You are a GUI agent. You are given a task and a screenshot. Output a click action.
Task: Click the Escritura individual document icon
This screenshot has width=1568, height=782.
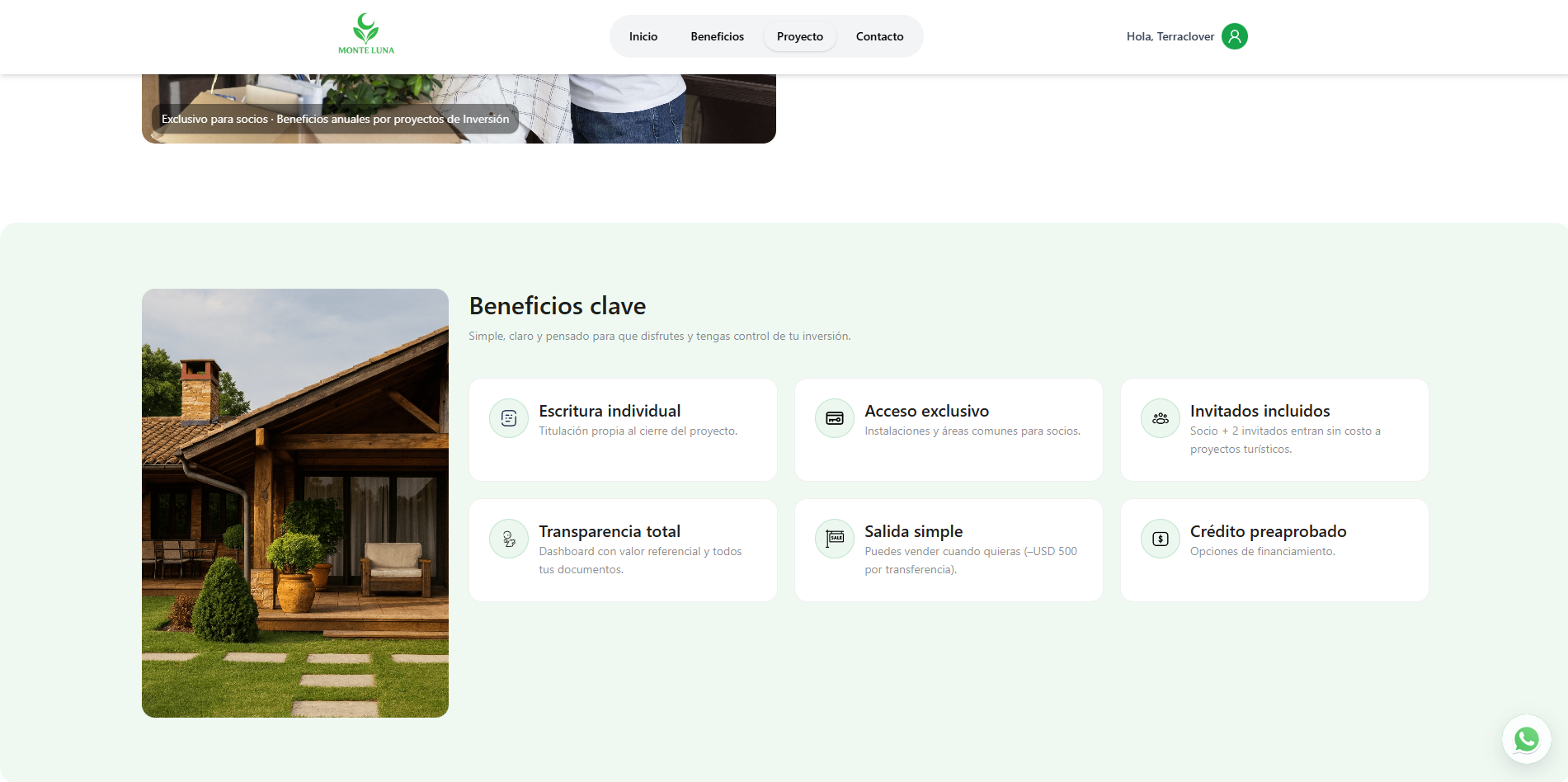[509, 418]
